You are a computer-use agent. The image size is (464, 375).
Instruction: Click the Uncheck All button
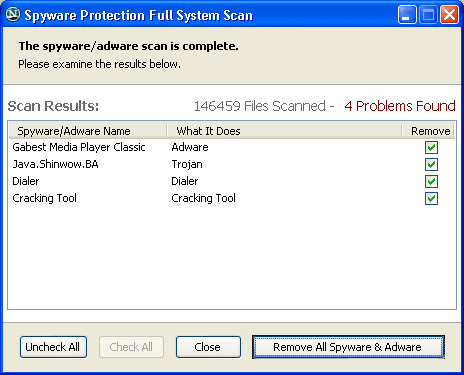(53, 347)
